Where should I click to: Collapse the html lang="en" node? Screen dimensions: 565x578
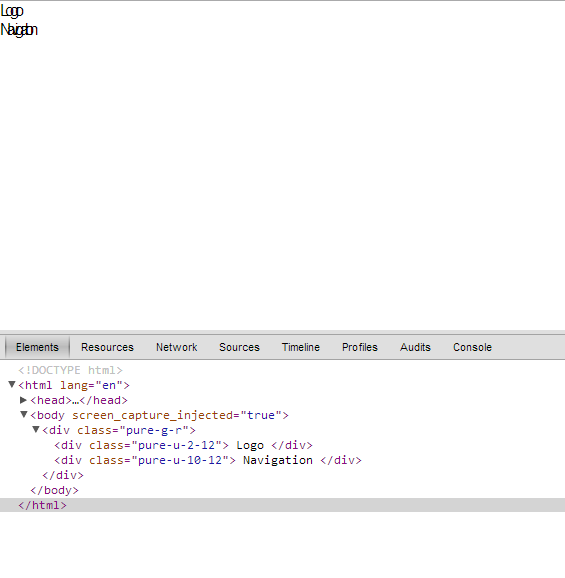(12, 385)
